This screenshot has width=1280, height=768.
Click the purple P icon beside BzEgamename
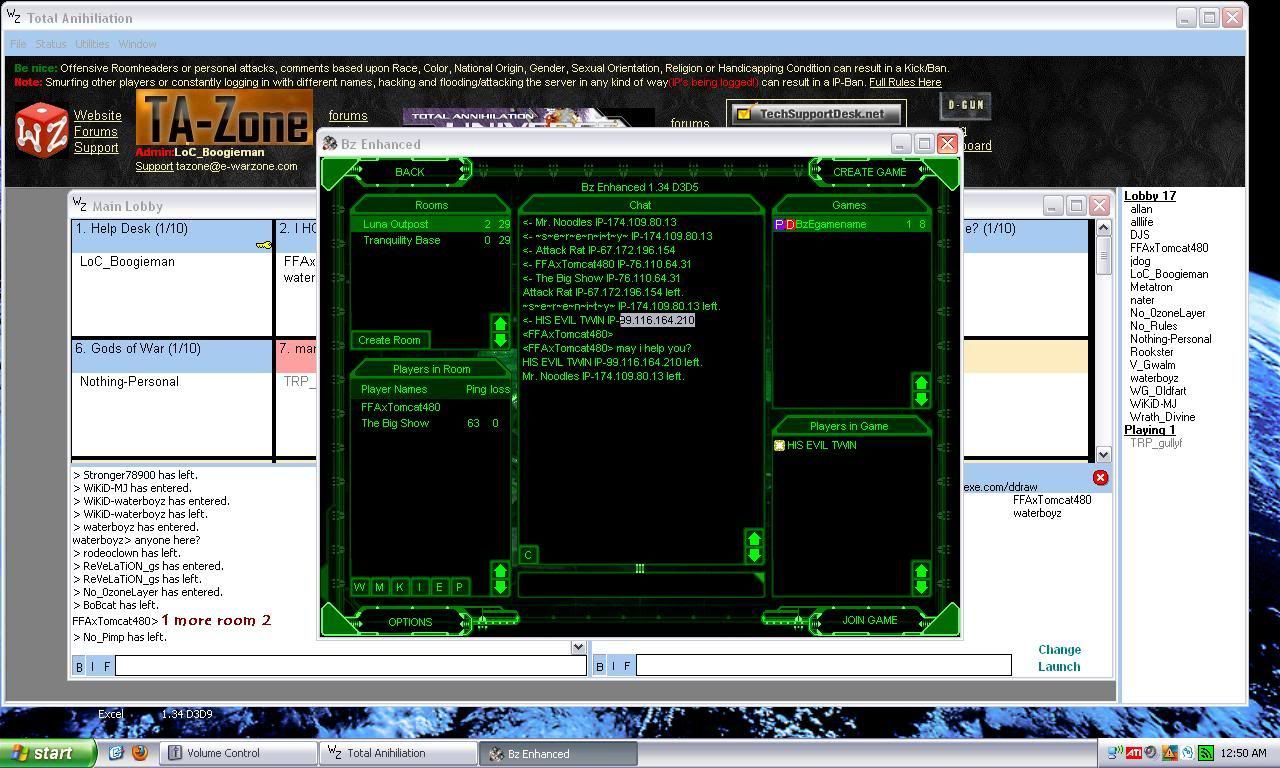click(x=779, y=225)
